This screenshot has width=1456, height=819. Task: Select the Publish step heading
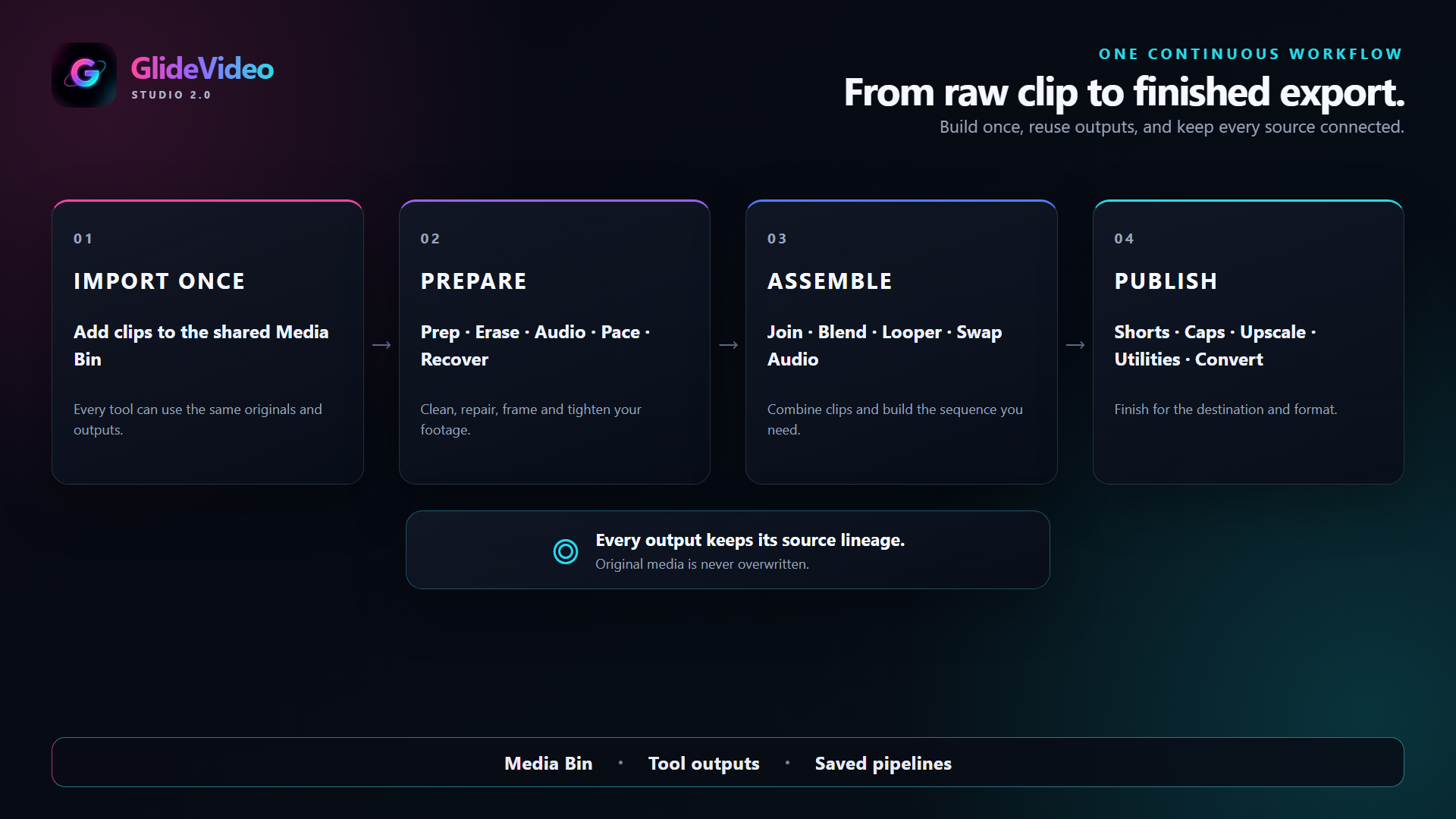coord(1166,281)
